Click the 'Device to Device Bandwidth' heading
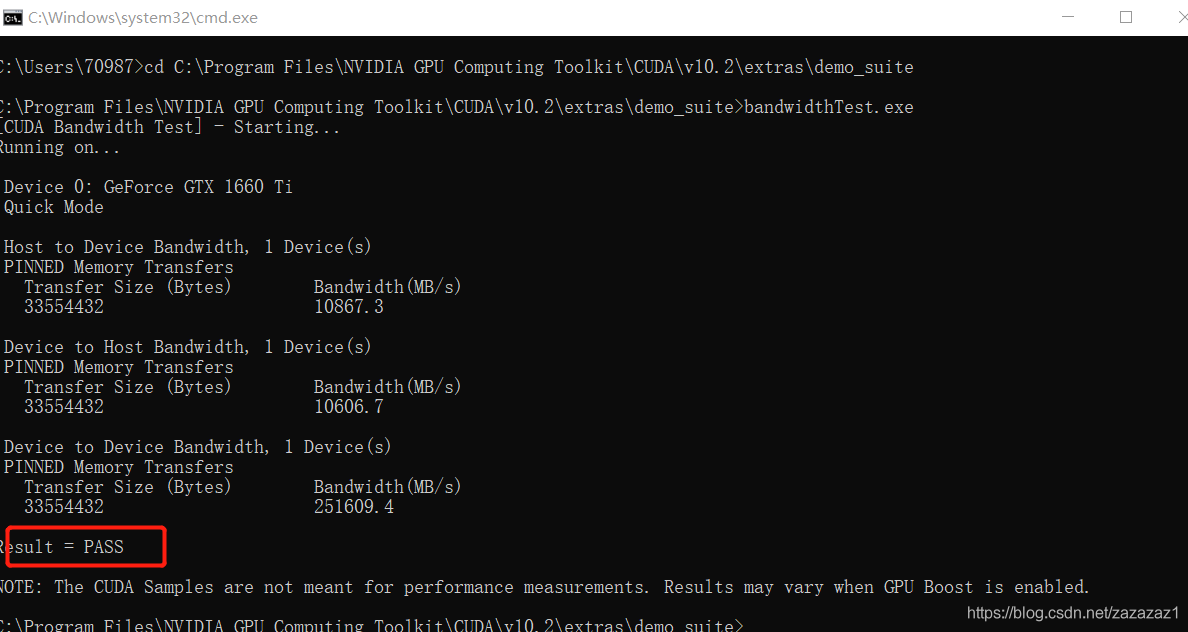This screenshot has width=1188, height=632. click(197, 447)
